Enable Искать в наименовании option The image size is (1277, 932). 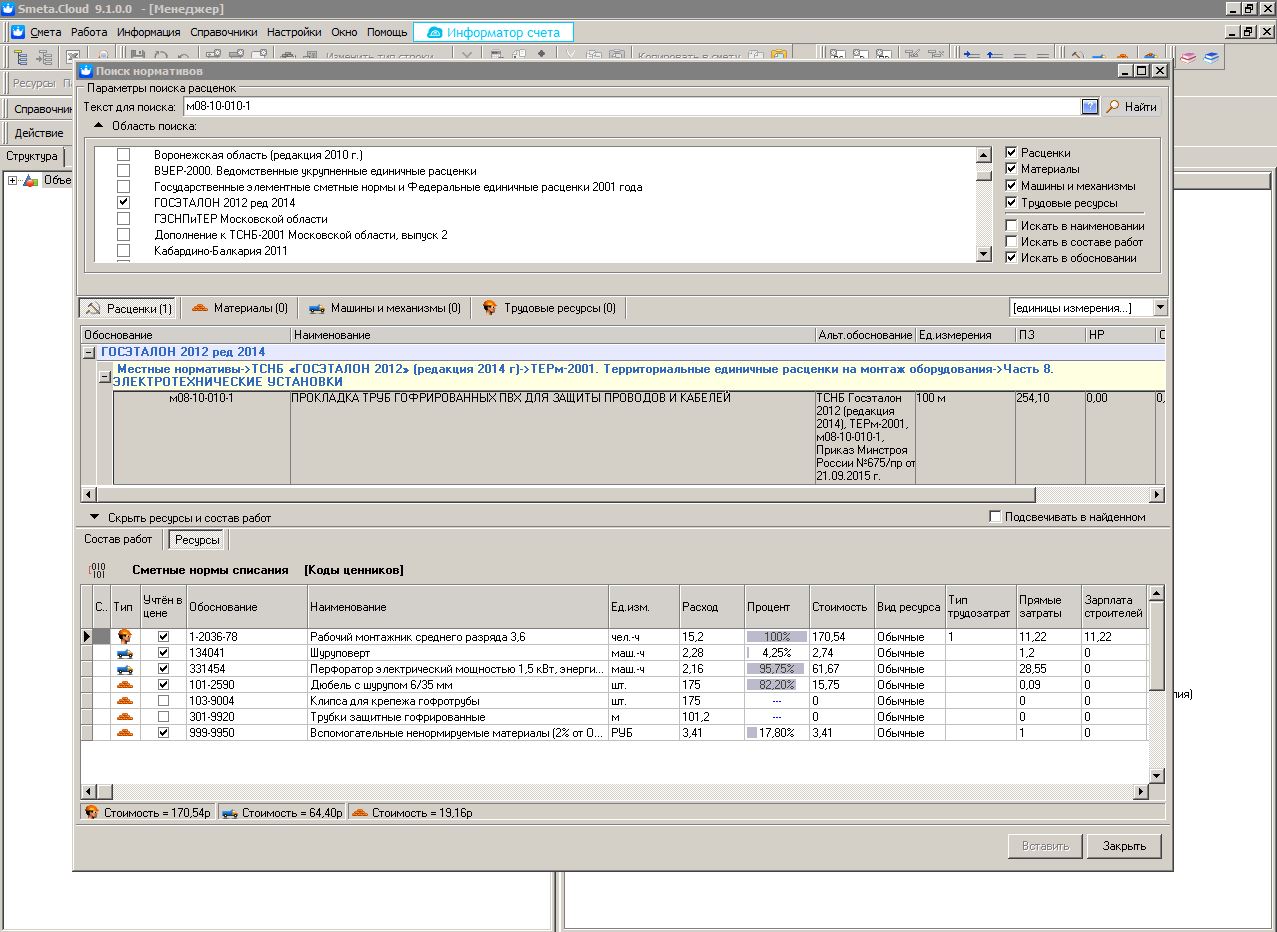[x=1011, y=226]
